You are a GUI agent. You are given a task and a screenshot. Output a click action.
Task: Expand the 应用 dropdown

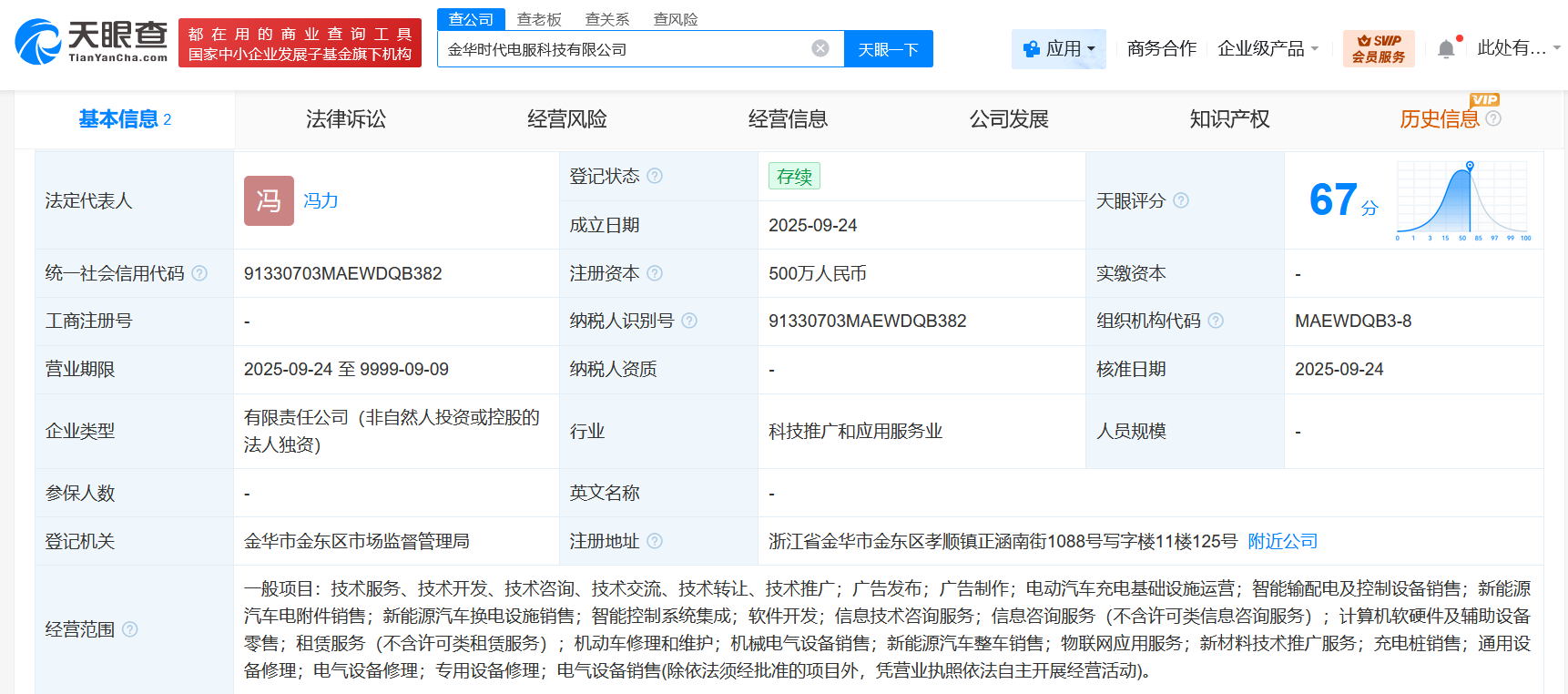(x=1059, y=49)
